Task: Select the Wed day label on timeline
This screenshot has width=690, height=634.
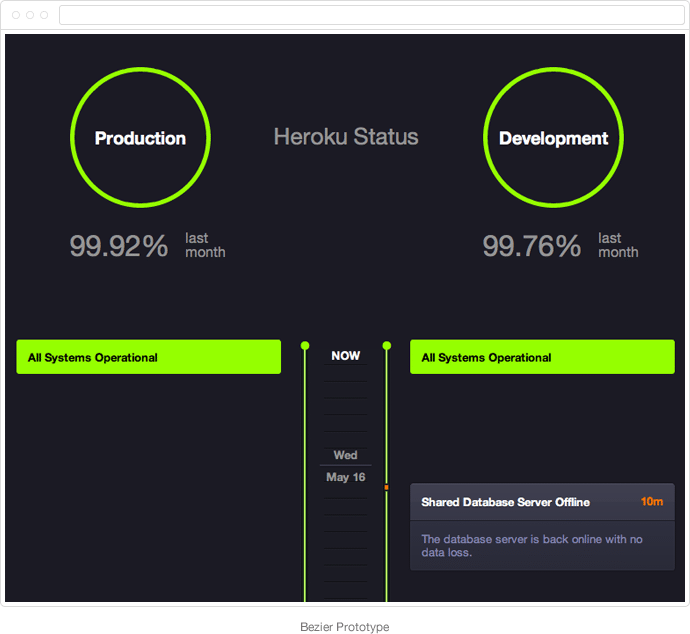Action: (x=346, y=455)
